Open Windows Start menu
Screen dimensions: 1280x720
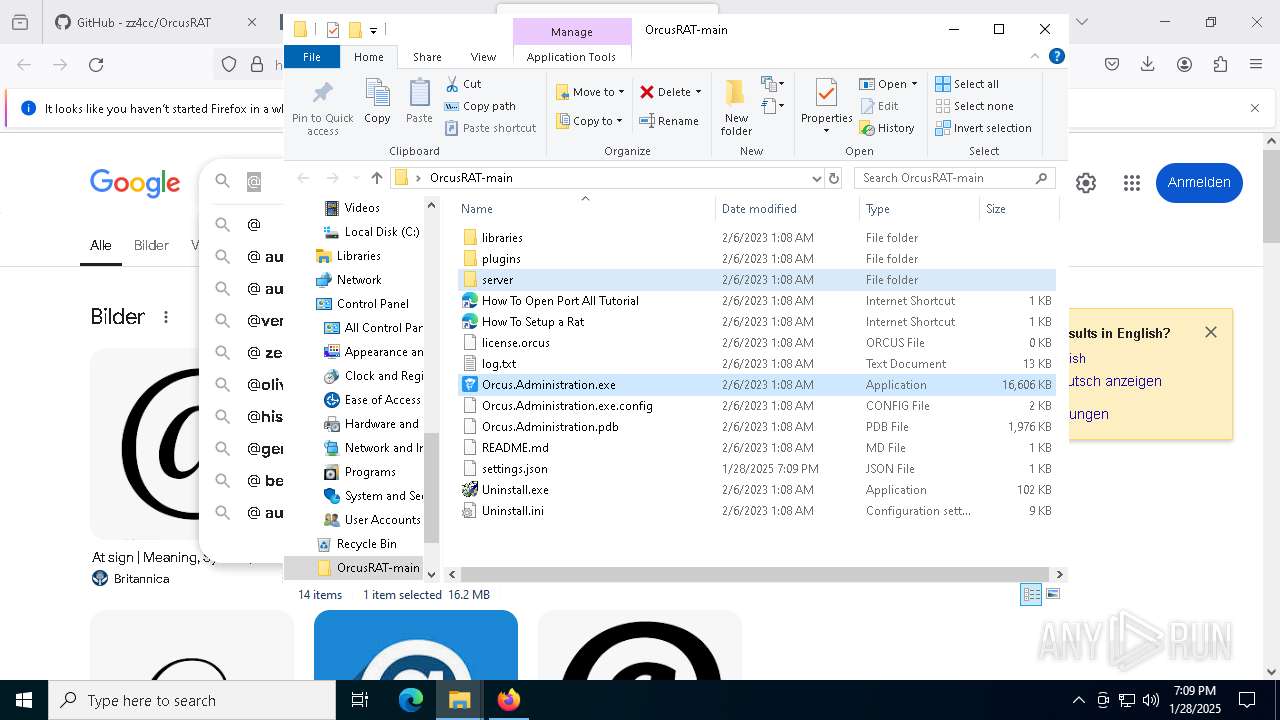coord(24,700)
